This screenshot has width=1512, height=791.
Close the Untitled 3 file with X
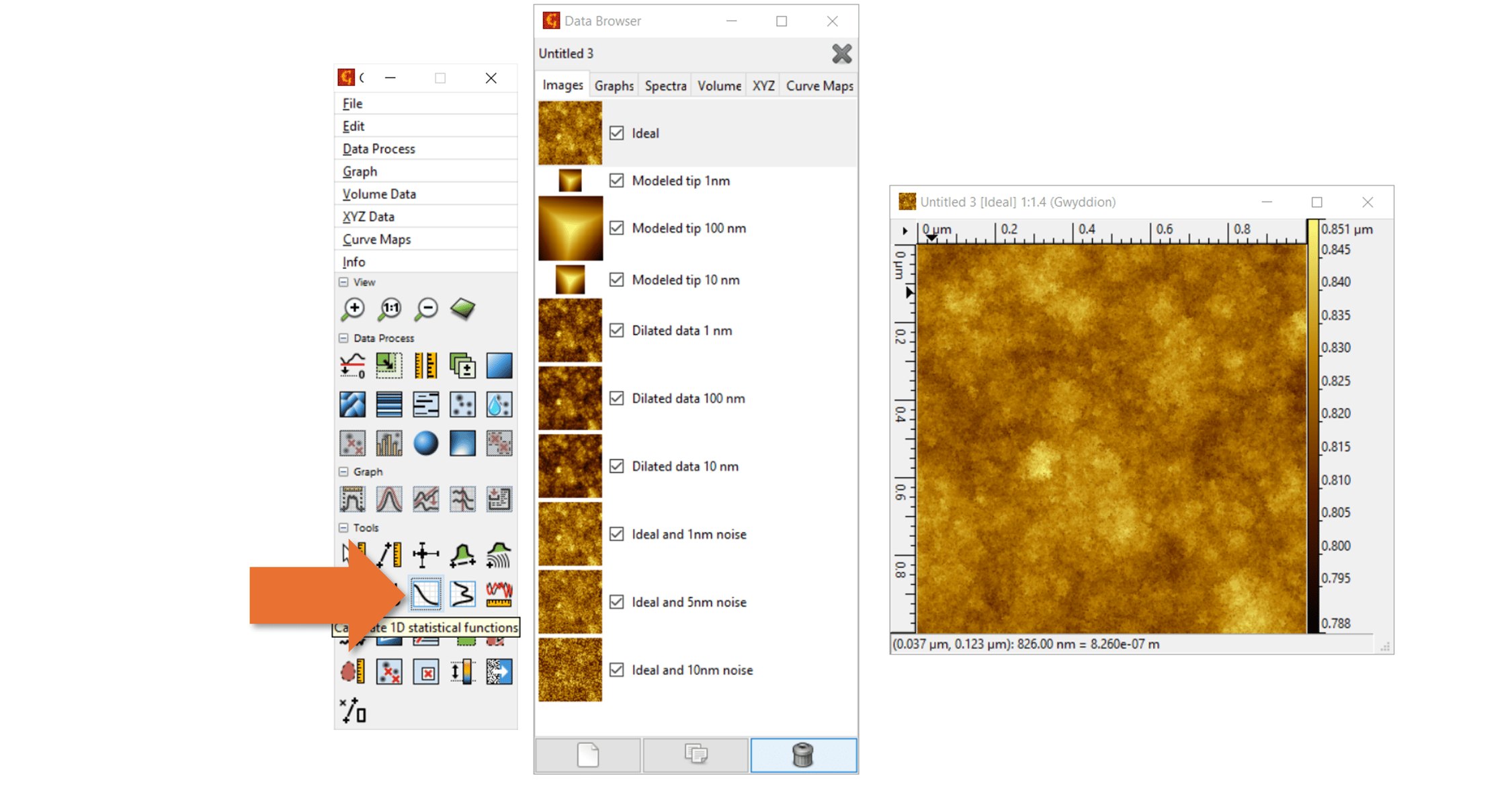(x=841, y=54)
